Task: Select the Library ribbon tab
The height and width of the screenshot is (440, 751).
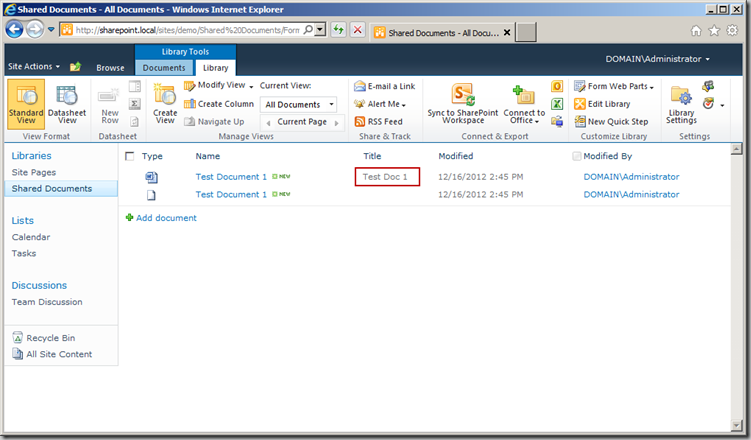Action: click(x=216, y=68)
